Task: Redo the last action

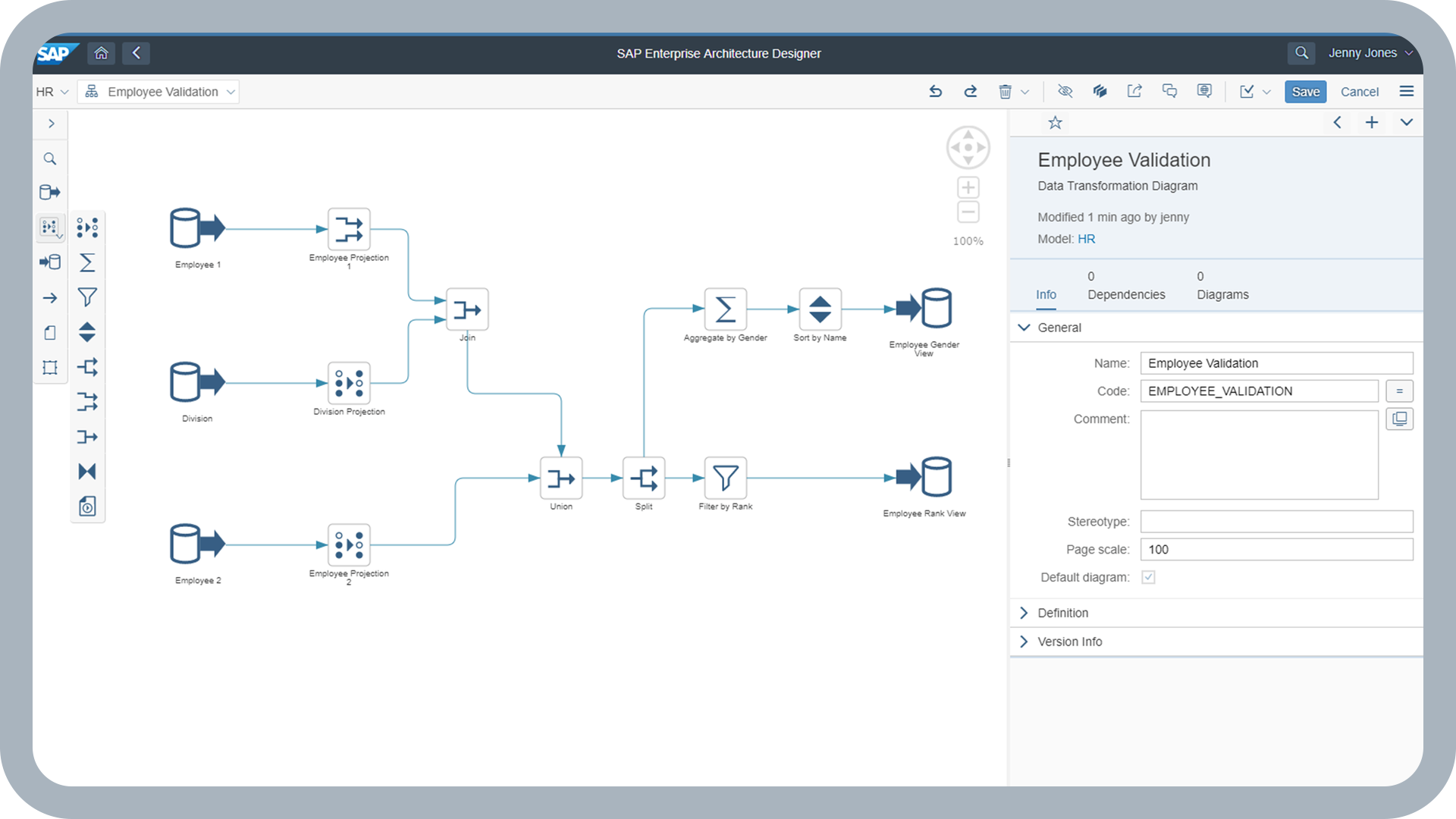Action: [971, 92]
